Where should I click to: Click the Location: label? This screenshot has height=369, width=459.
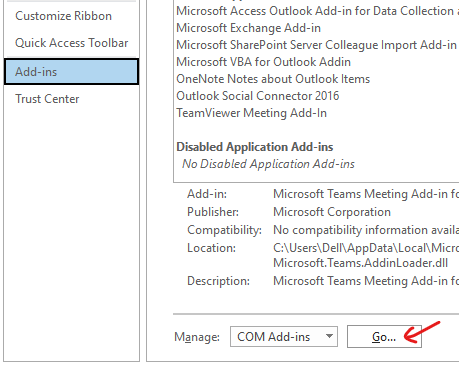pyautogui.click(x=211, y=248)
